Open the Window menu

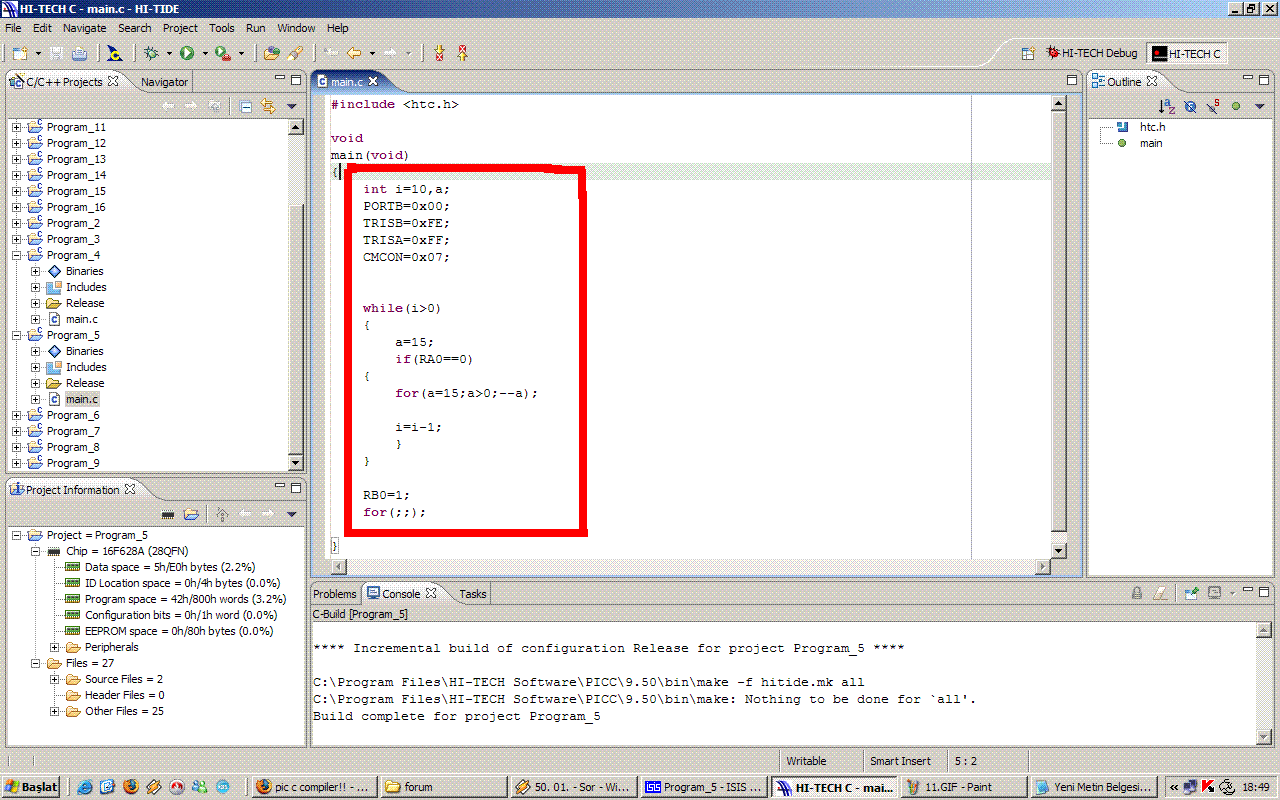point(296,28)
